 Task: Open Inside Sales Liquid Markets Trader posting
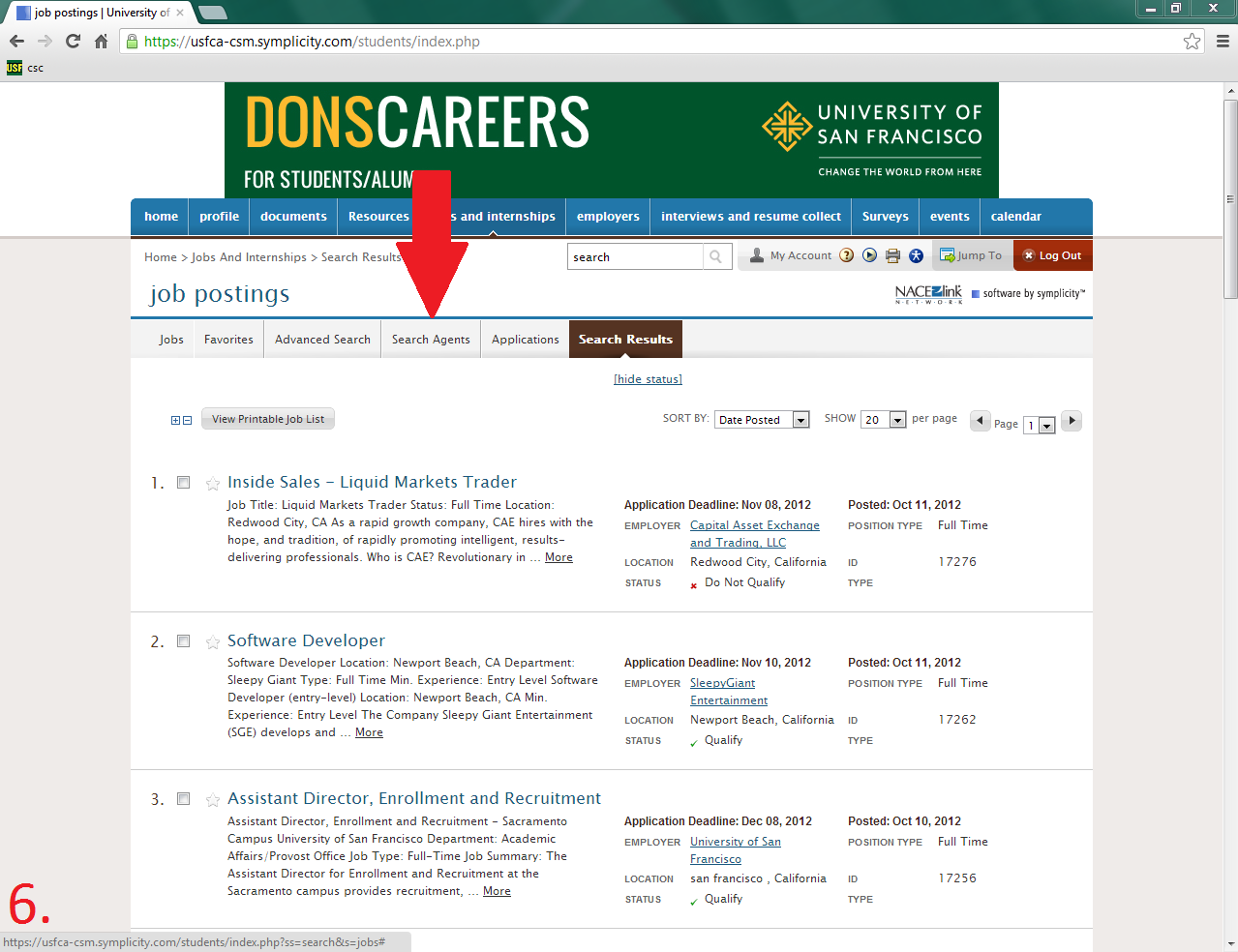tap(372, 482)
